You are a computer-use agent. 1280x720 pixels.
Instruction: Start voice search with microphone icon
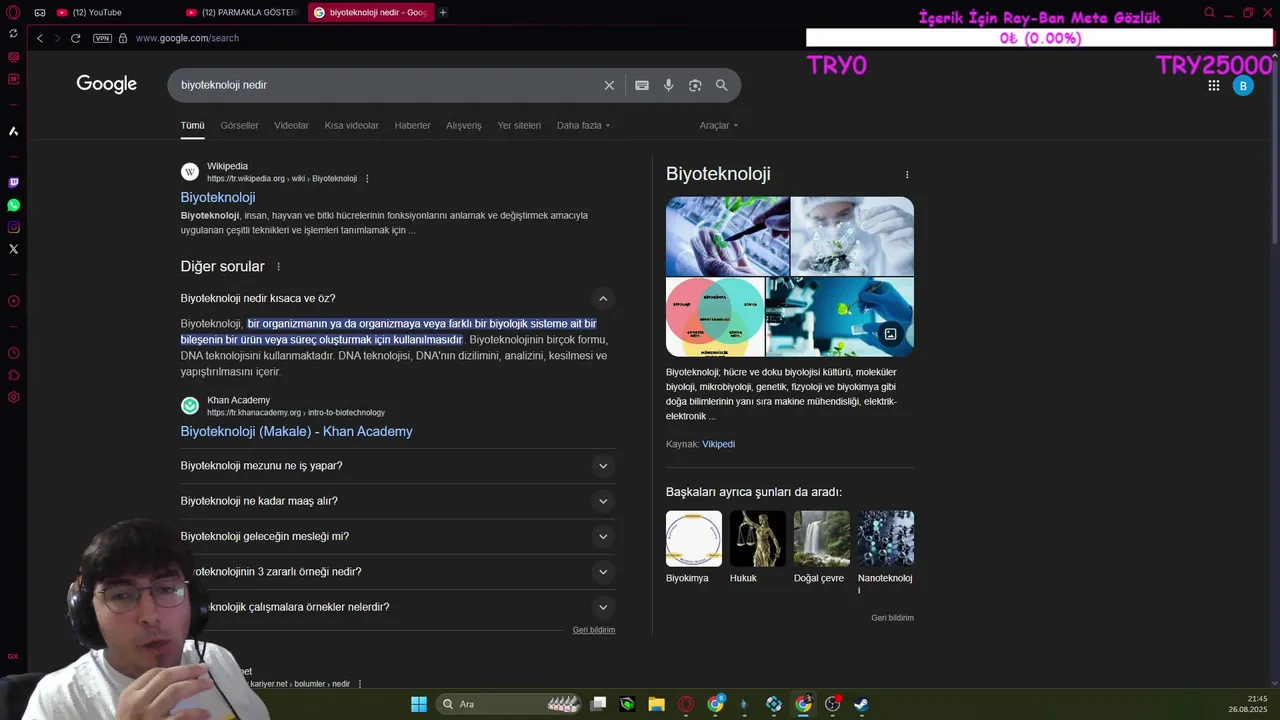[669, 85]
